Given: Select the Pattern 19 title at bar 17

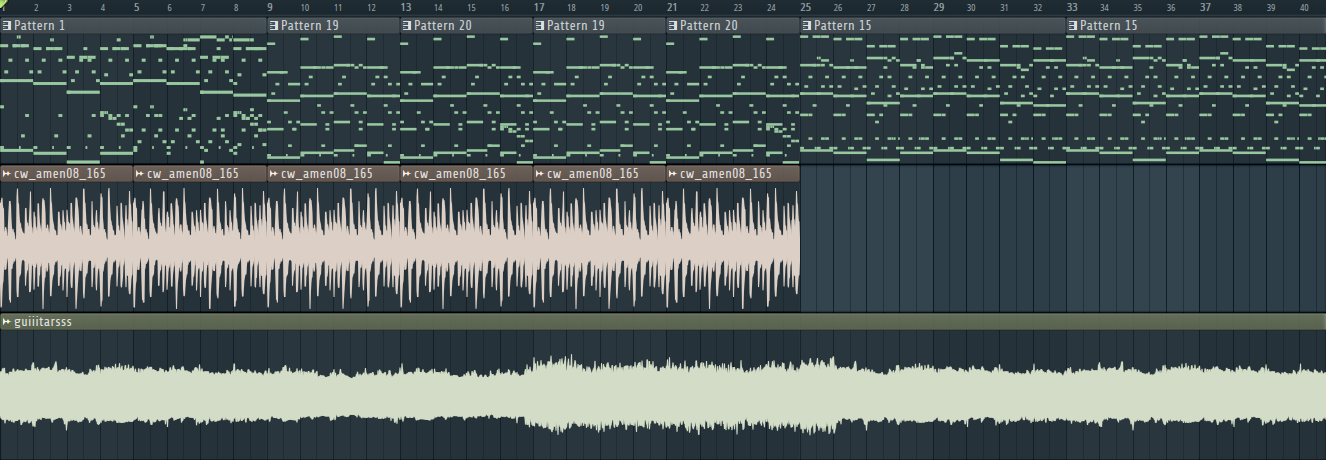Looking at the screenshot, I should [x=576, y=25].
